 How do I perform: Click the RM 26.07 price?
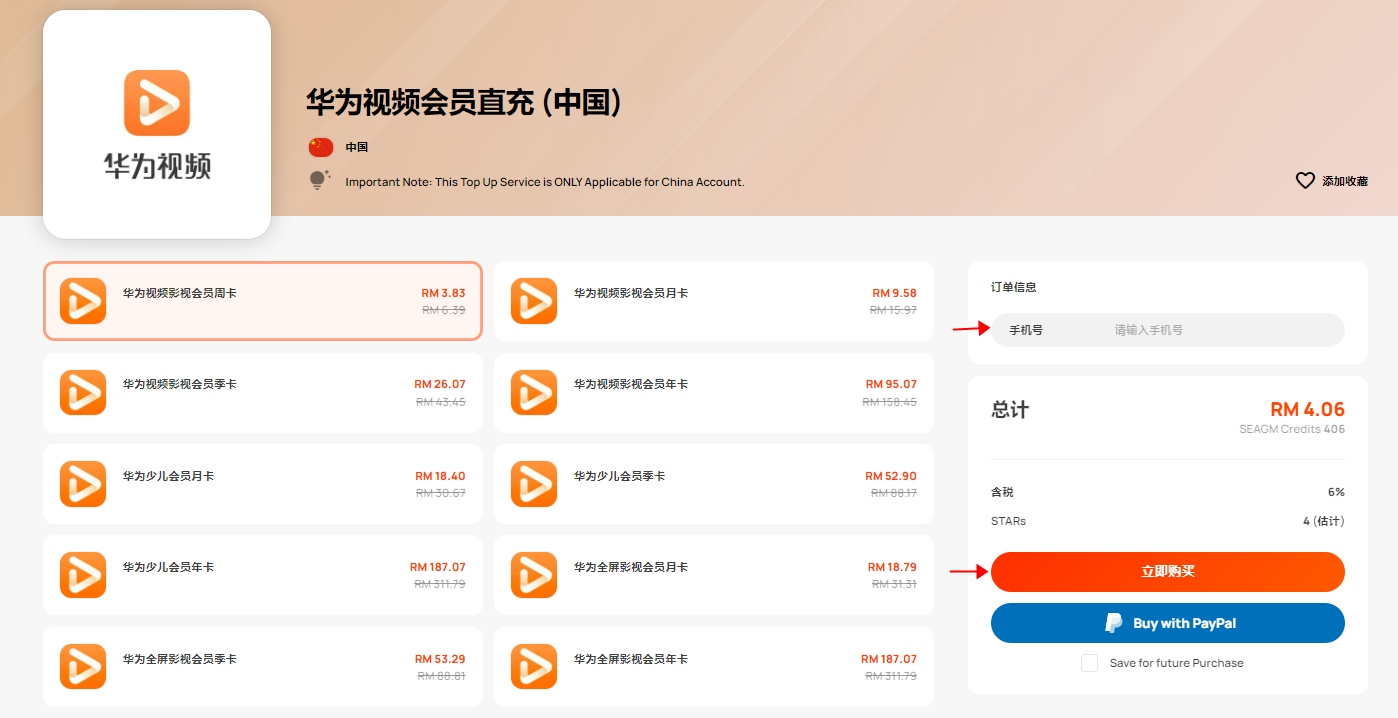pos(440,384)
